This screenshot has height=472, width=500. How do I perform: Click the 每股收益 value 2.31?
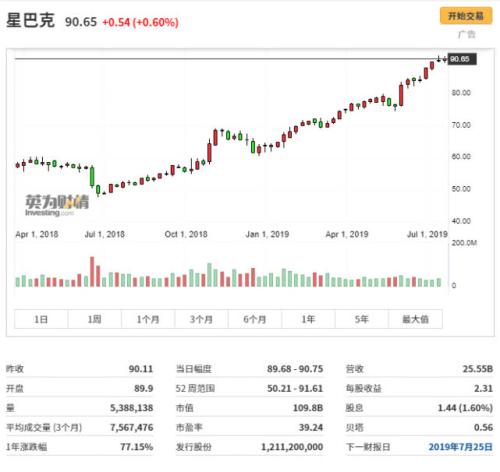tap(483, 388)
